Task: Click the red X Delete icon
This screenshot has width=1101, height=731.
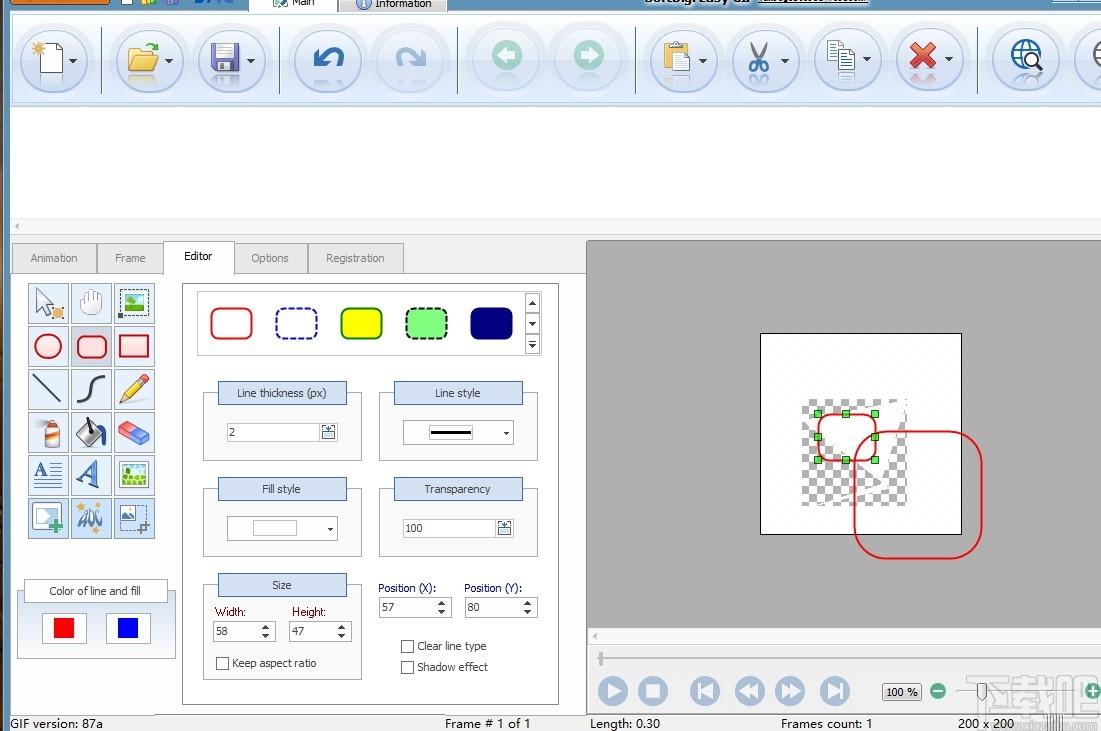Action: pyautogui.click(x=922, y=56)
